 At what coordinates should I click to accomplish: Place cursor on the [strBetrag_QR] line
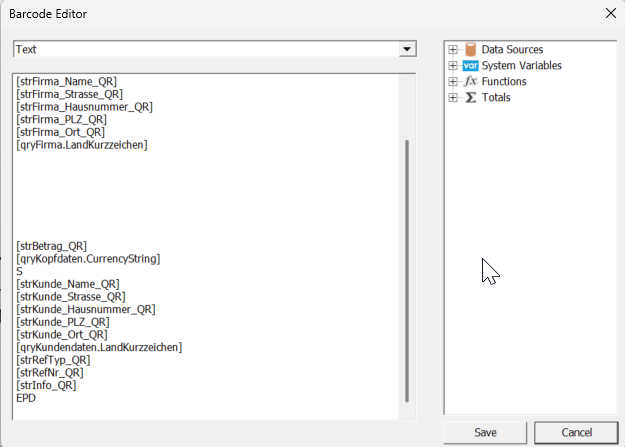(x=51, y=246)
